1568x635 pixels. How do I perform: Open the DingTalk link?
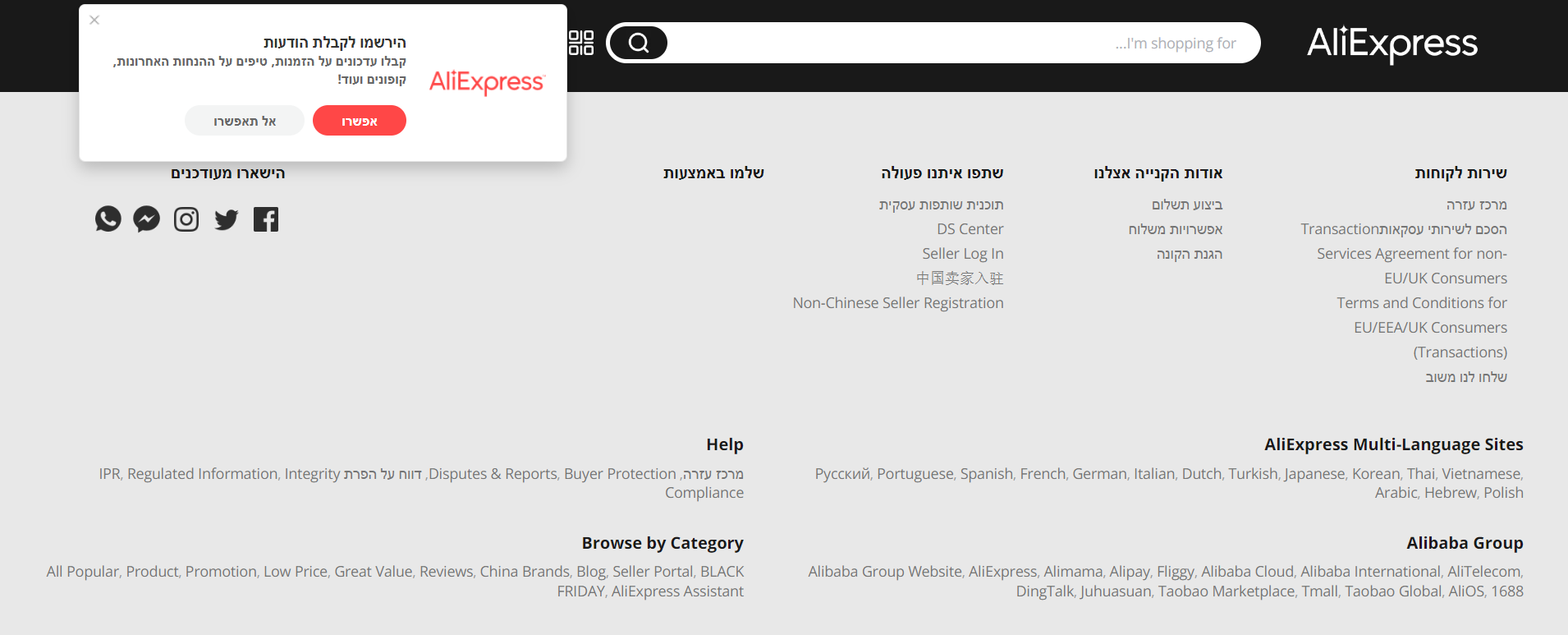click(x=1044, y=591)
